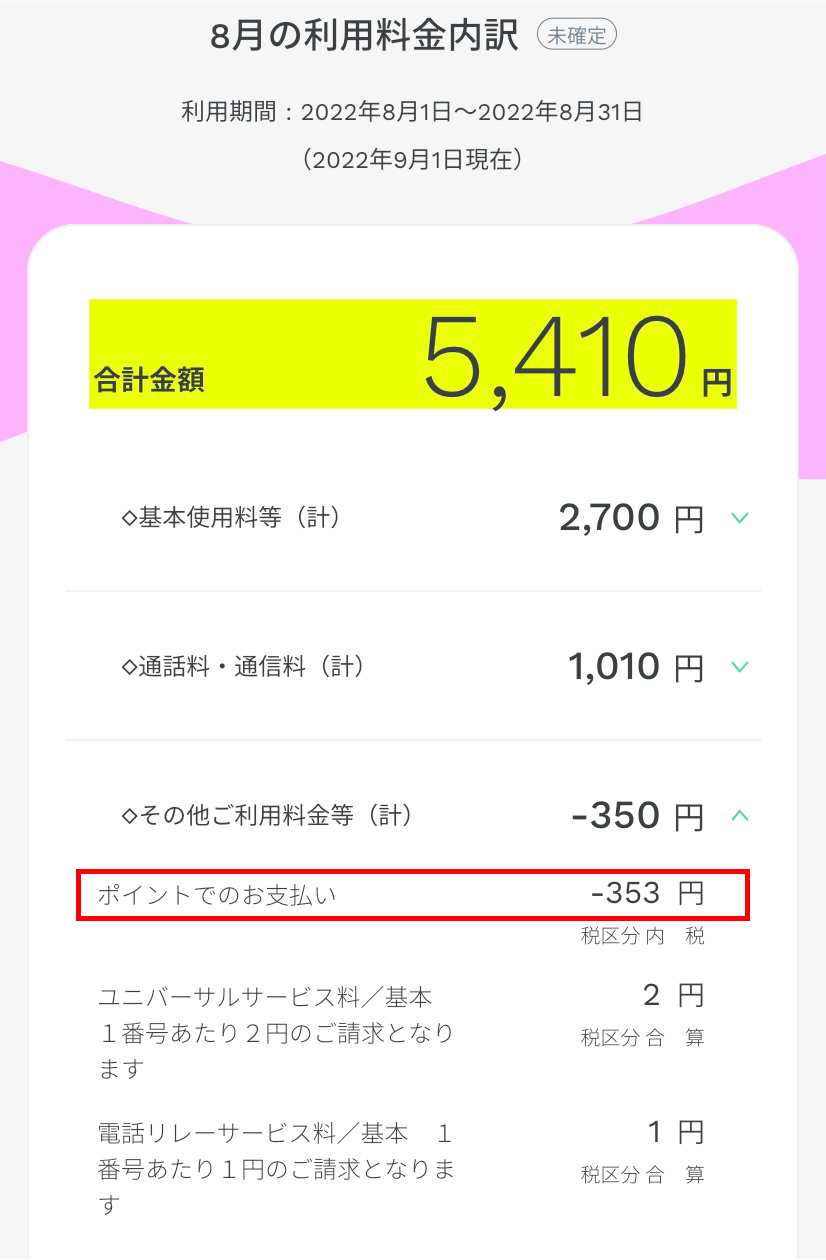Click the 2022年9月1日現在 note

tap(412, 160)
